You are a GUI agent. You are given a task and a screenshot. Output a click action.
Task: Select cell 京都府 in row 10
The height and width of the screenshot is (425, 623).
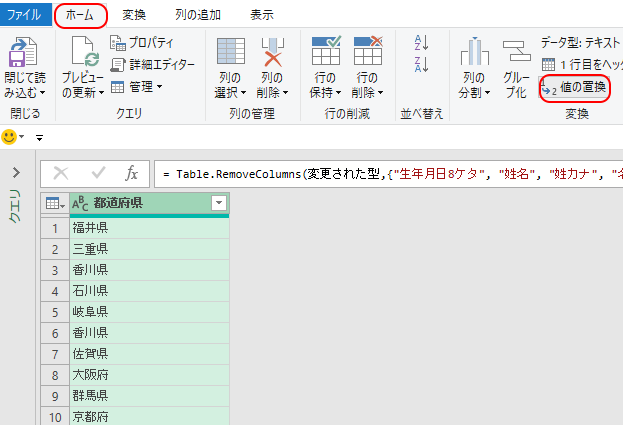click(149, 416)
